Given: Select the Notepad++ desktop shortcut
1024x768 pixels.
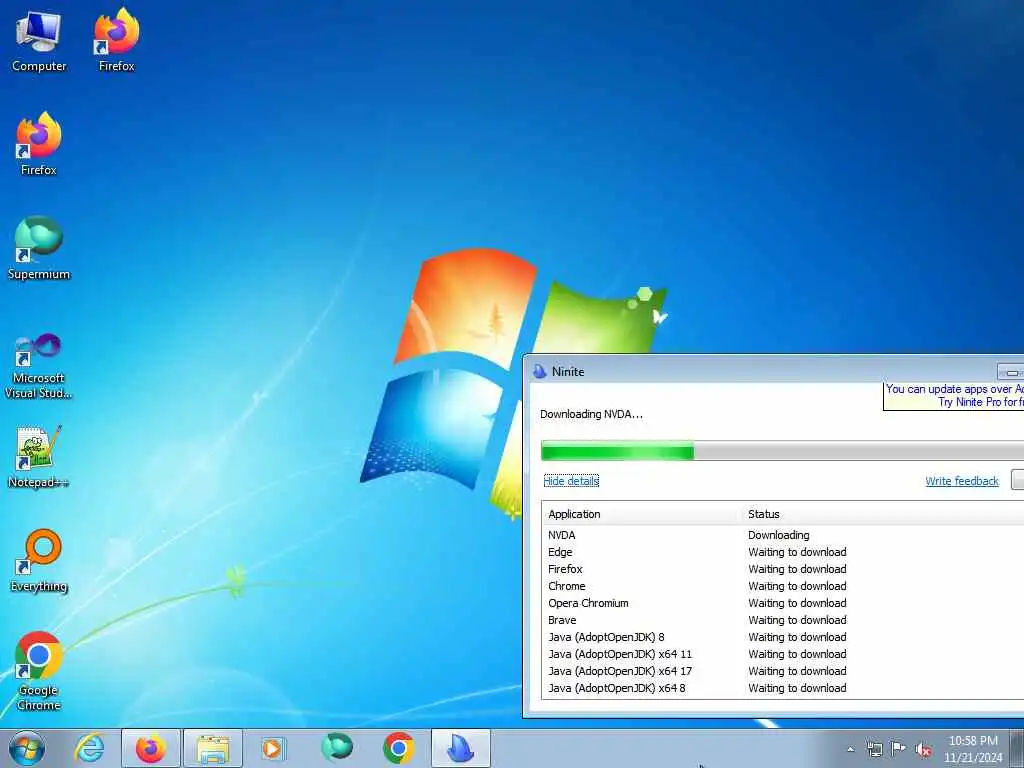Looking at the screenshot, I should pyautogui.click(x=39, y=456).
